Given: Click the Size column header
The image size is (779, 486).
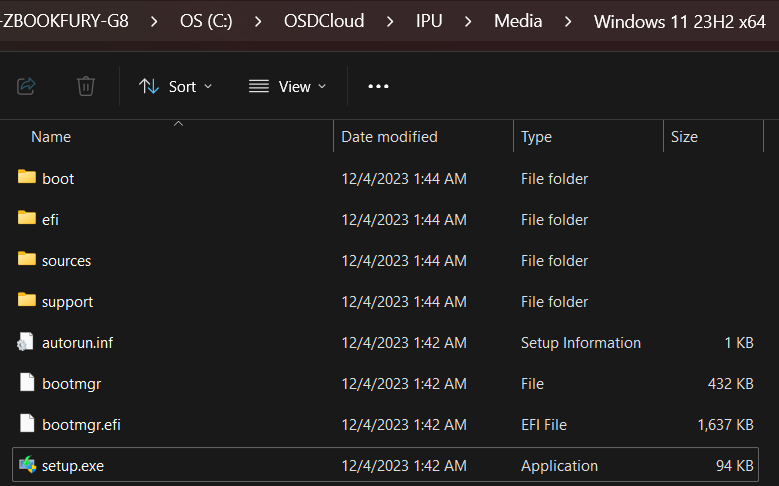Looking at the screenshot, I should point(684,137).
